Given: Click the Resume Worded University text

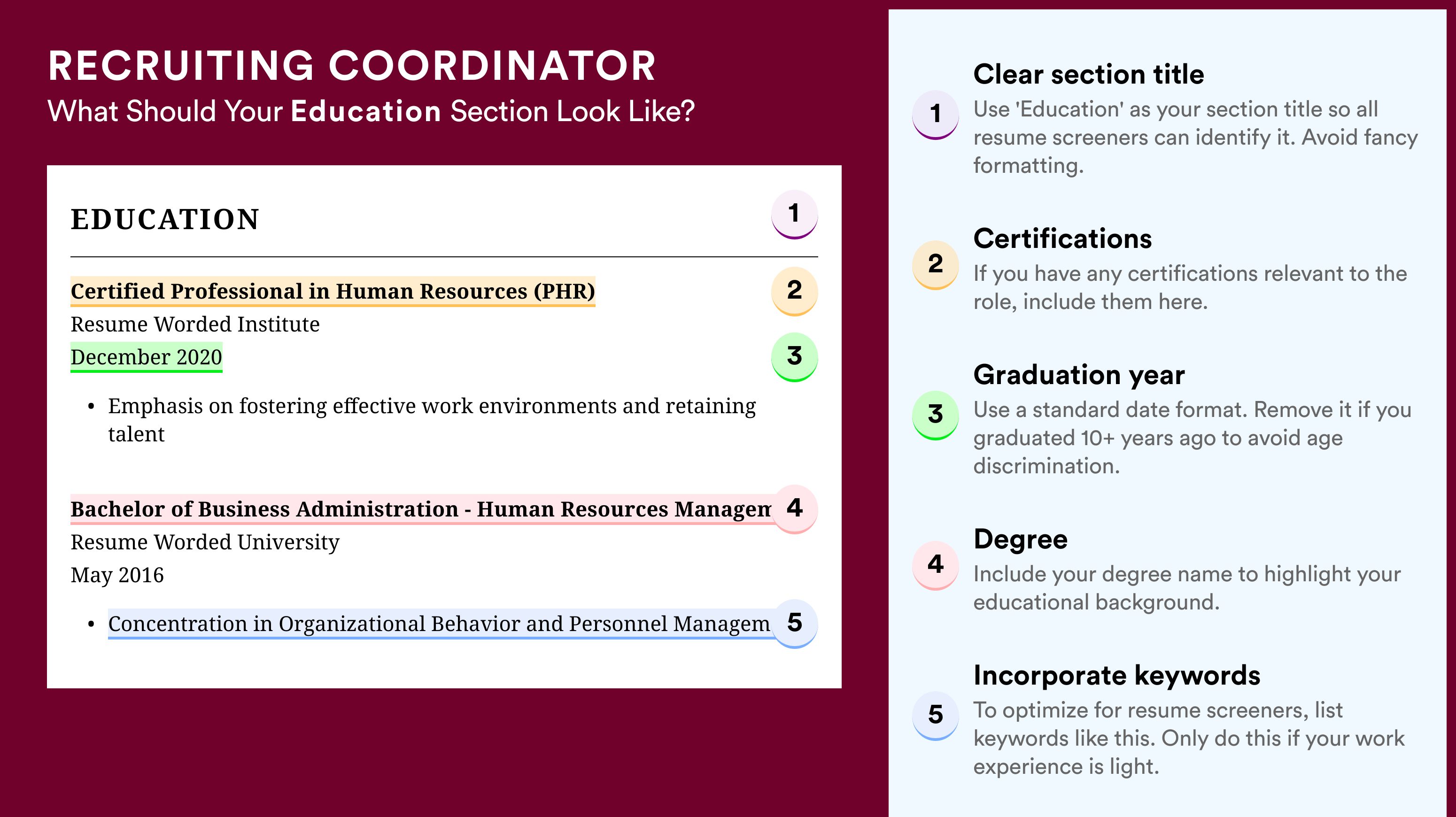Looking at the screenshot, I should (205, 542).
